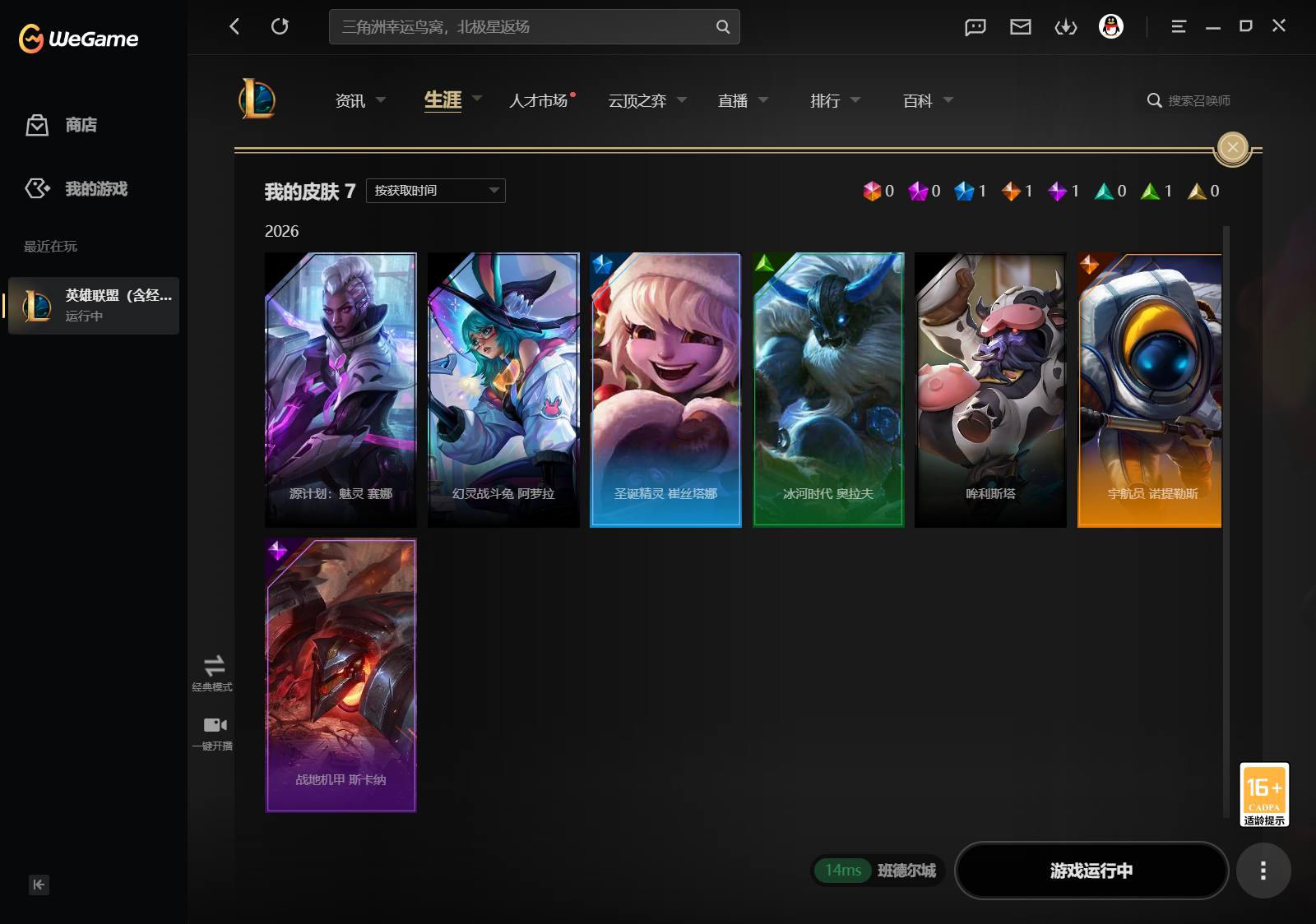1316x924 pixels.
Task: Expand the 百科 menu arrow
Action: pos(948,99)
